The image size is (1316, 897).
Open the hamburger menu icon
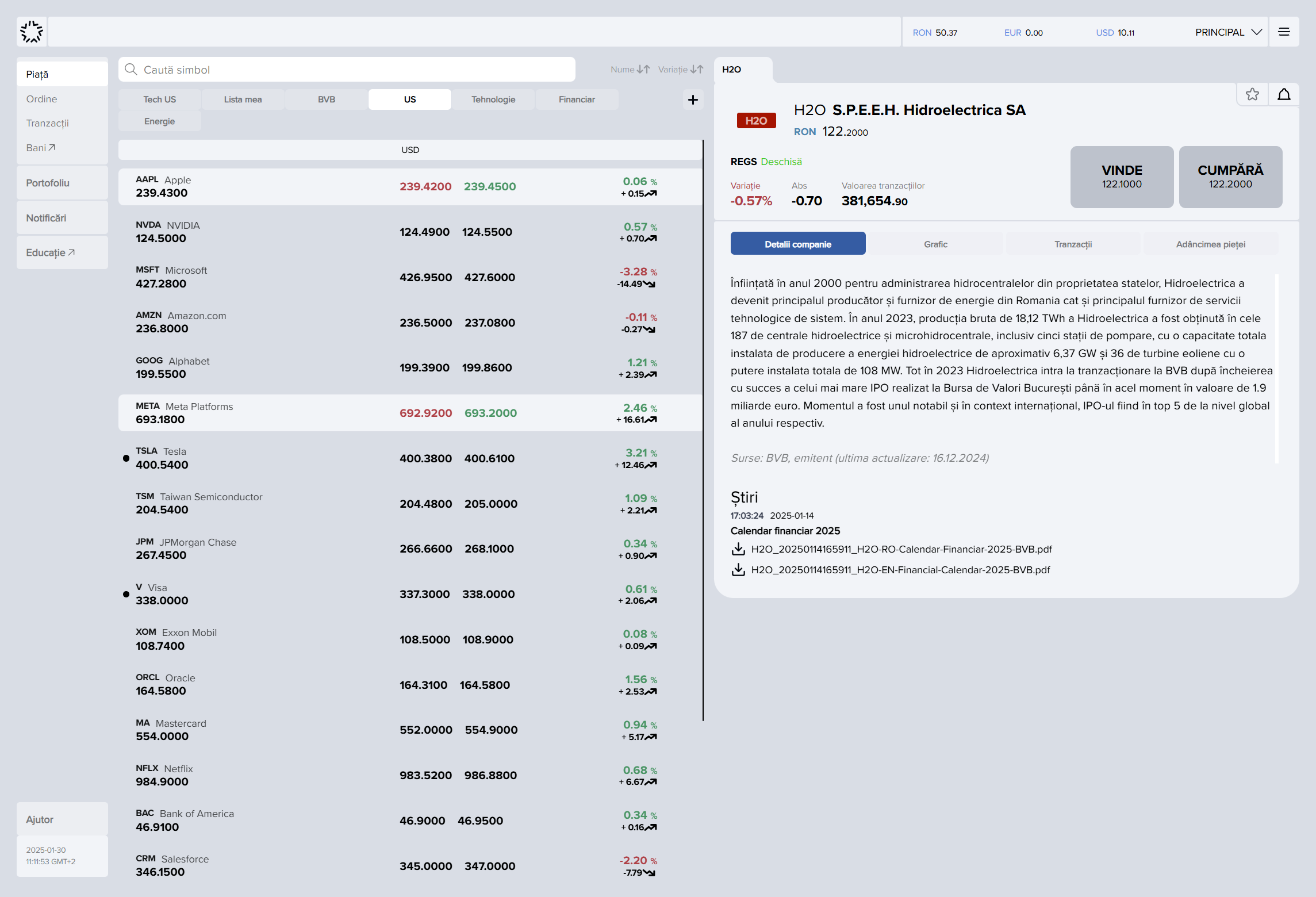point(1284,32)
